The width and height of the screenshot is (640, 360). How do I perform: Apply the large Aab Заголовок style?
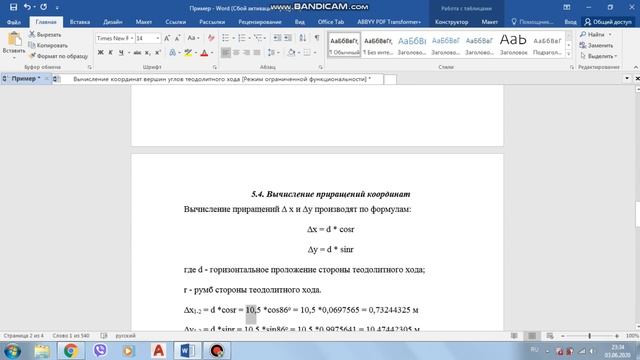[x=513, y=45]
